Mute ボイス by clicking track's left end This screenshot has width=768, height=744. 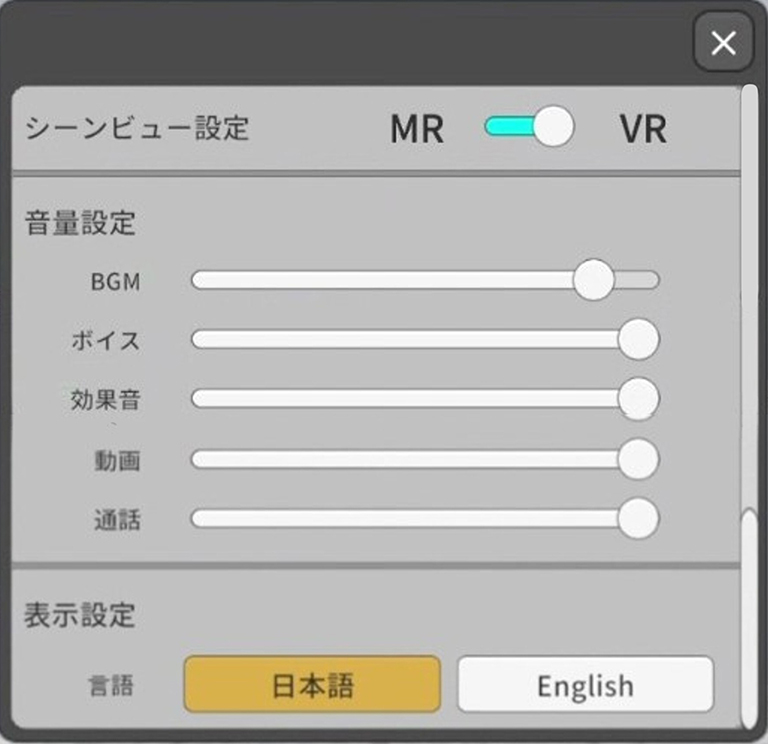click(197, 340)
